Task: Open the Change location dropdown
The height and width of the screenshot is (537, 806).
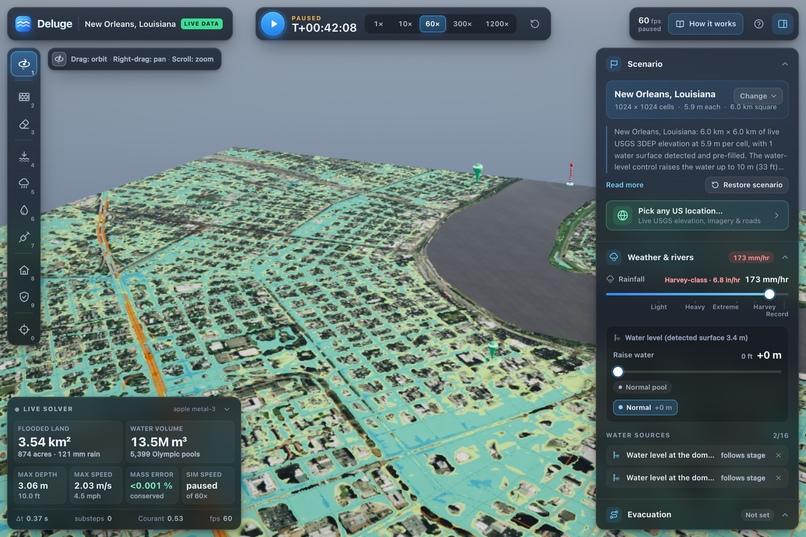Action: (758, 96)
